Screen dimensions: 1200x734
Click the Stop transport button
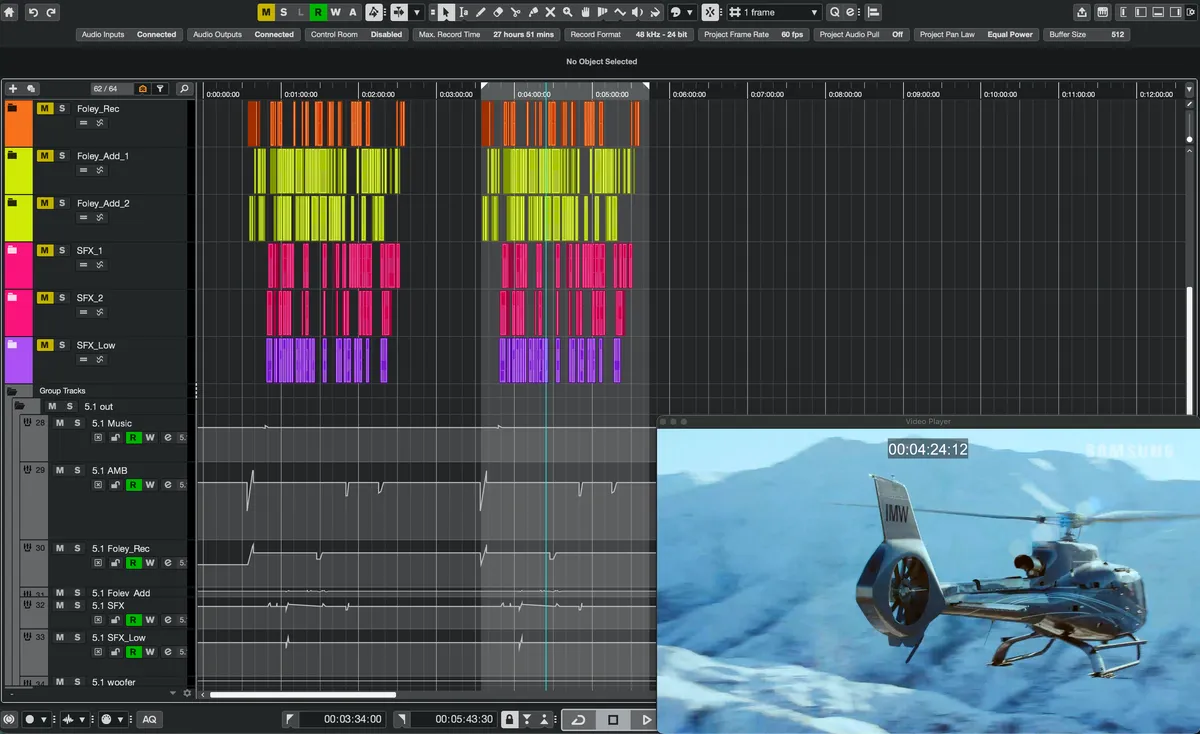click(613, 719)
